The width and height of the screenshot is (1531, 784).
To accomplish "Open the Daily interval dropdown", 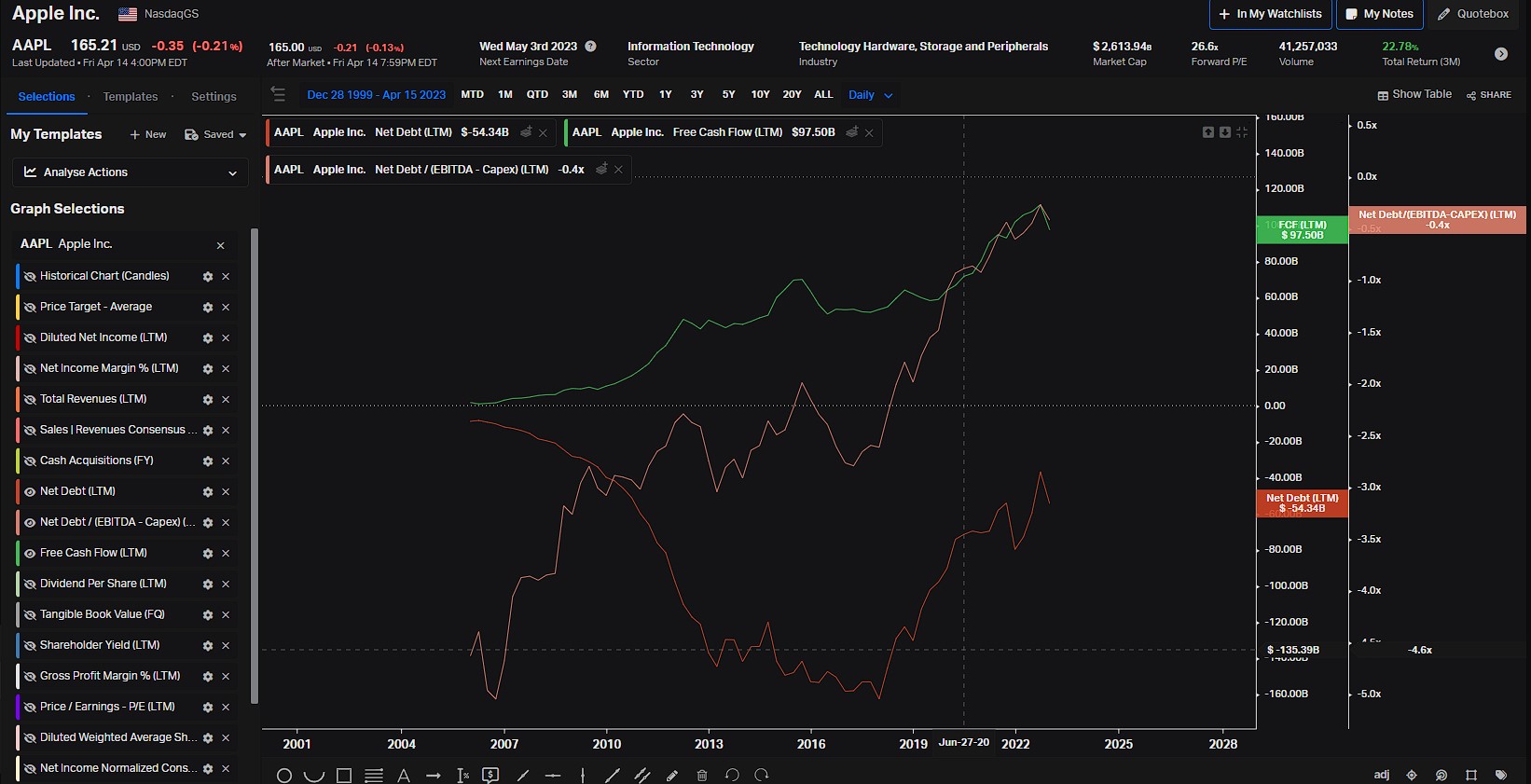I will (870, 95).
